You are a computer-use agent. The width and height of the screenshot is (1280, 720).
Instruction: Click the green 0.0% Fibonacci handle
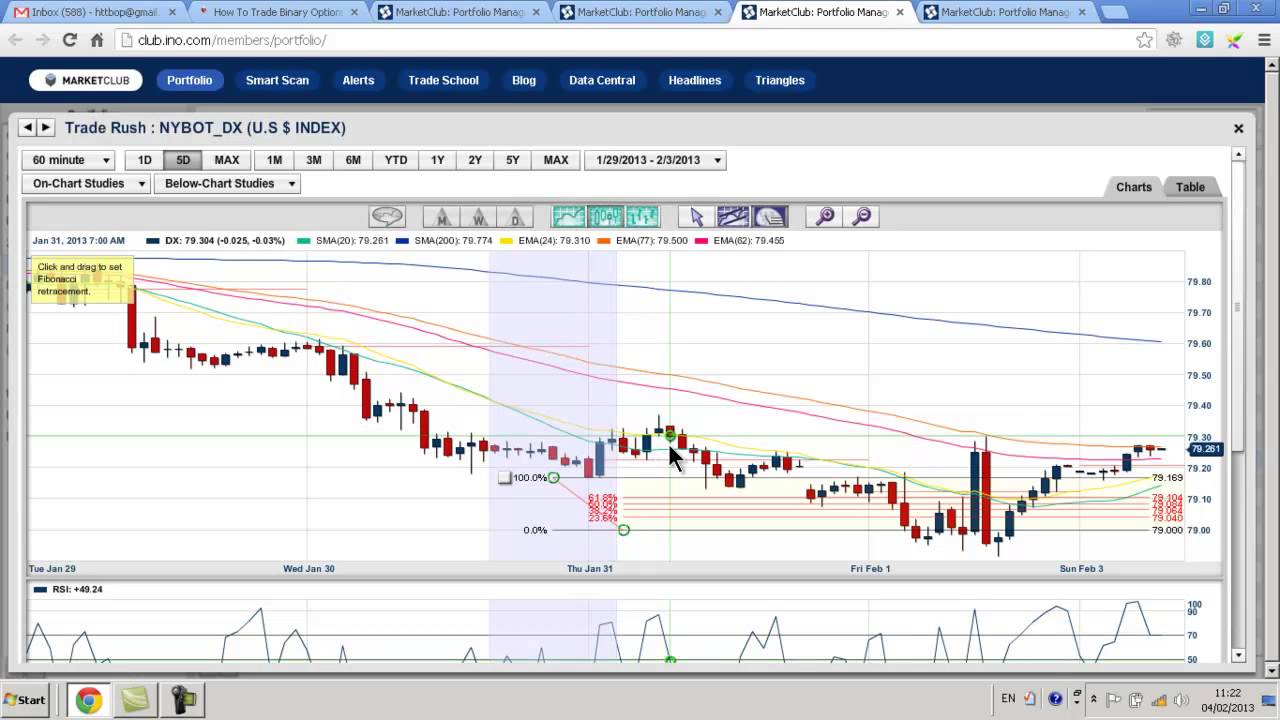point(623,529)
